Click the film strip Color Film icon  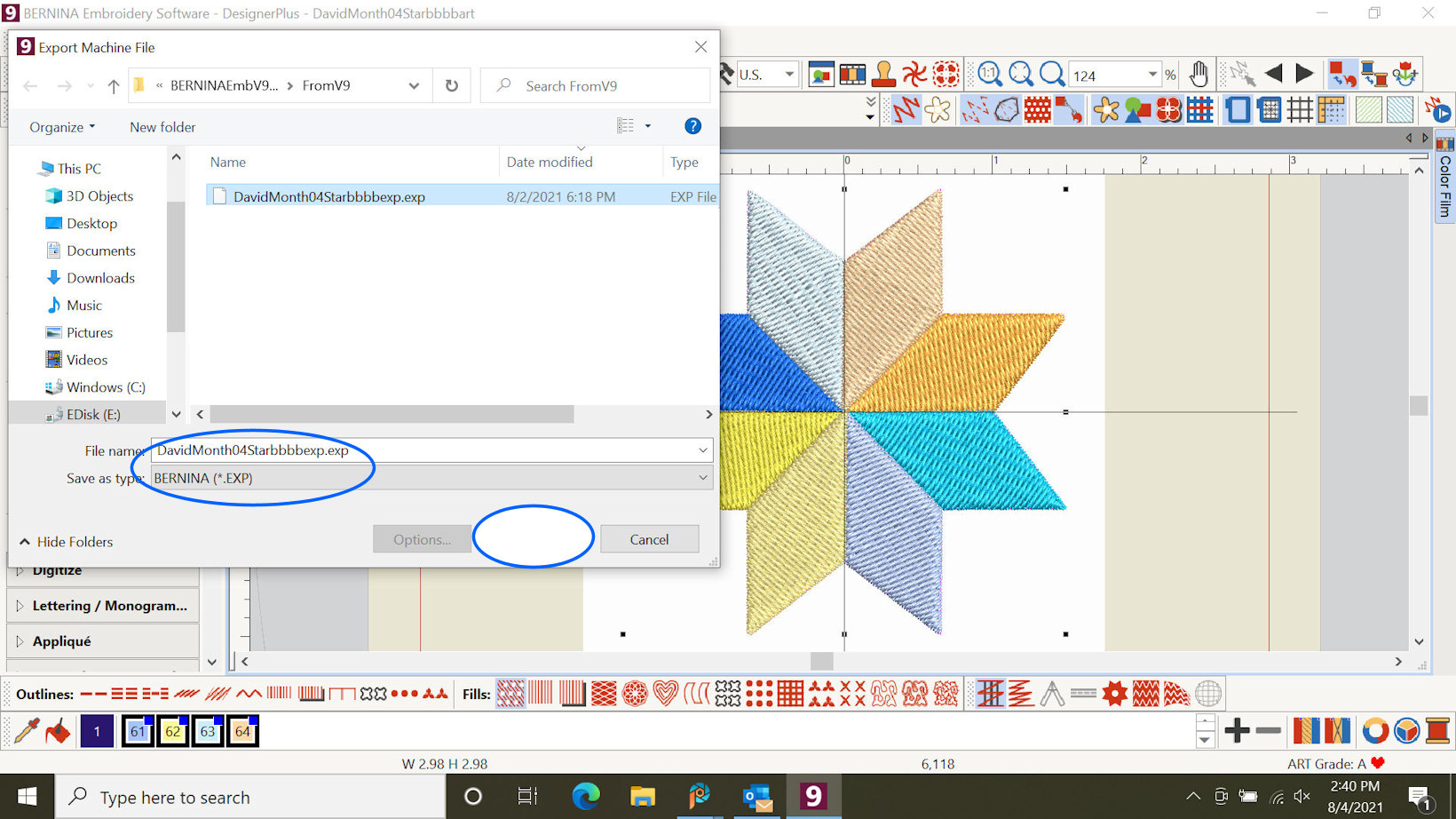point(851,75)
